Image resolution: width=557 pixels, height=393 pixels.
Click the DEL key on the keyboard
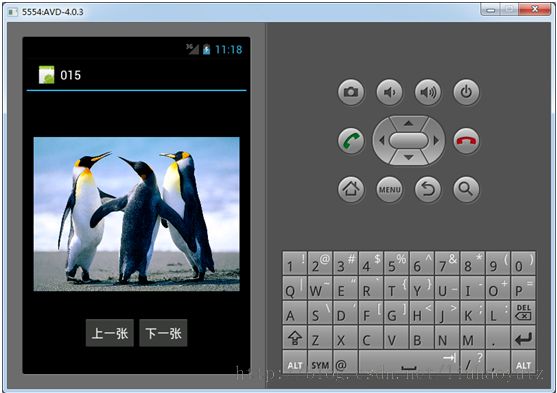(524, 313)
